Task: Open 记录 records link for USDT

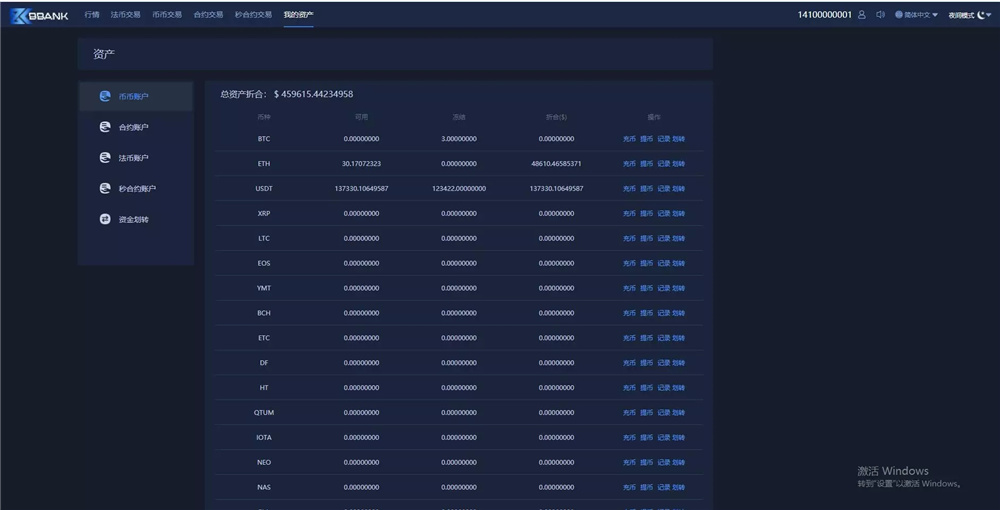Action: (x=663, y=189)
